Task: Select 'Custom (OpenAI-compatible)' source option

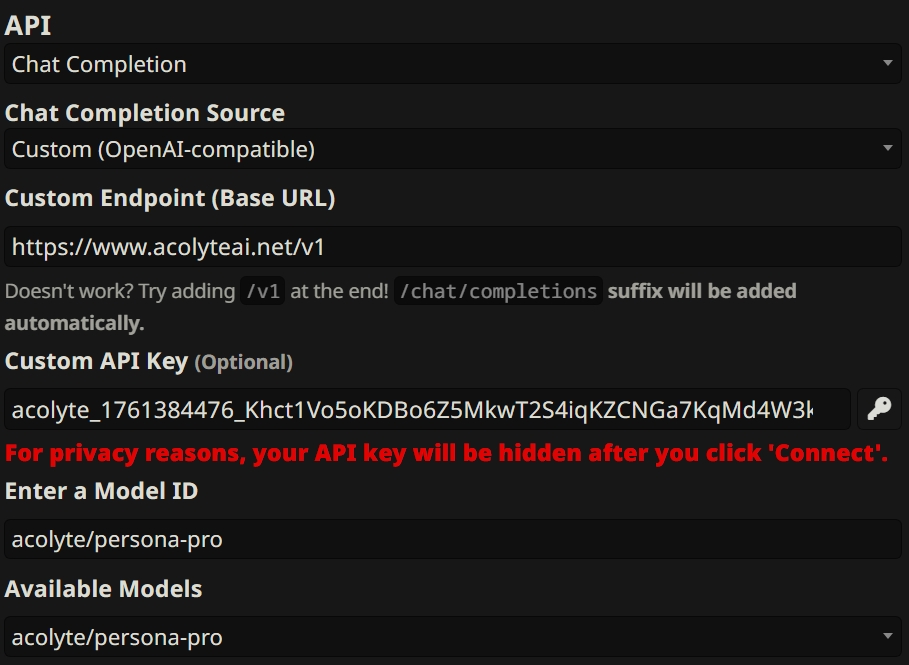Action: (450, 148)
